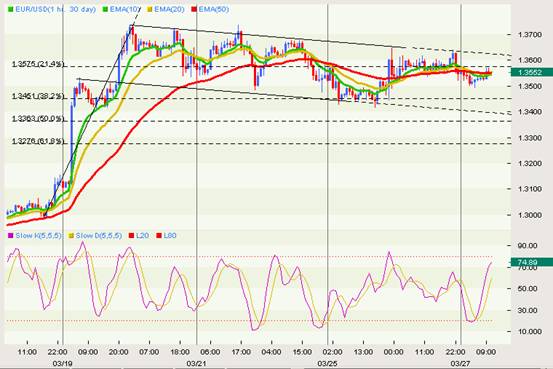553x369 pixels.
Task: Click the 90.00 stochastic axis label
Action: [527, 246]
